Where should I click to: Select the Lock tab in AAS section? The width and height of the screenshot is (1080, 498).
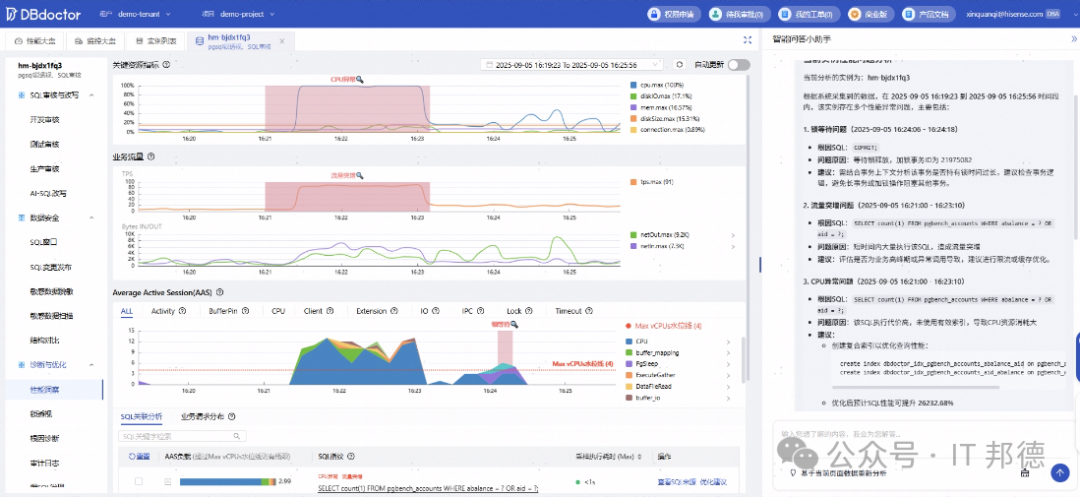click(x=514, y=311)
